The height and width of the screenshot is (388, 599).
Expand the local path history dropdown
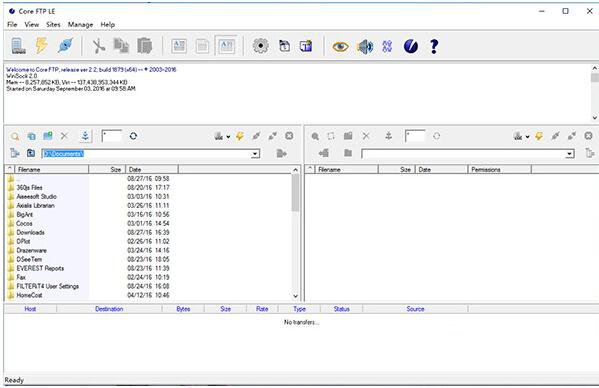[255, 154]
